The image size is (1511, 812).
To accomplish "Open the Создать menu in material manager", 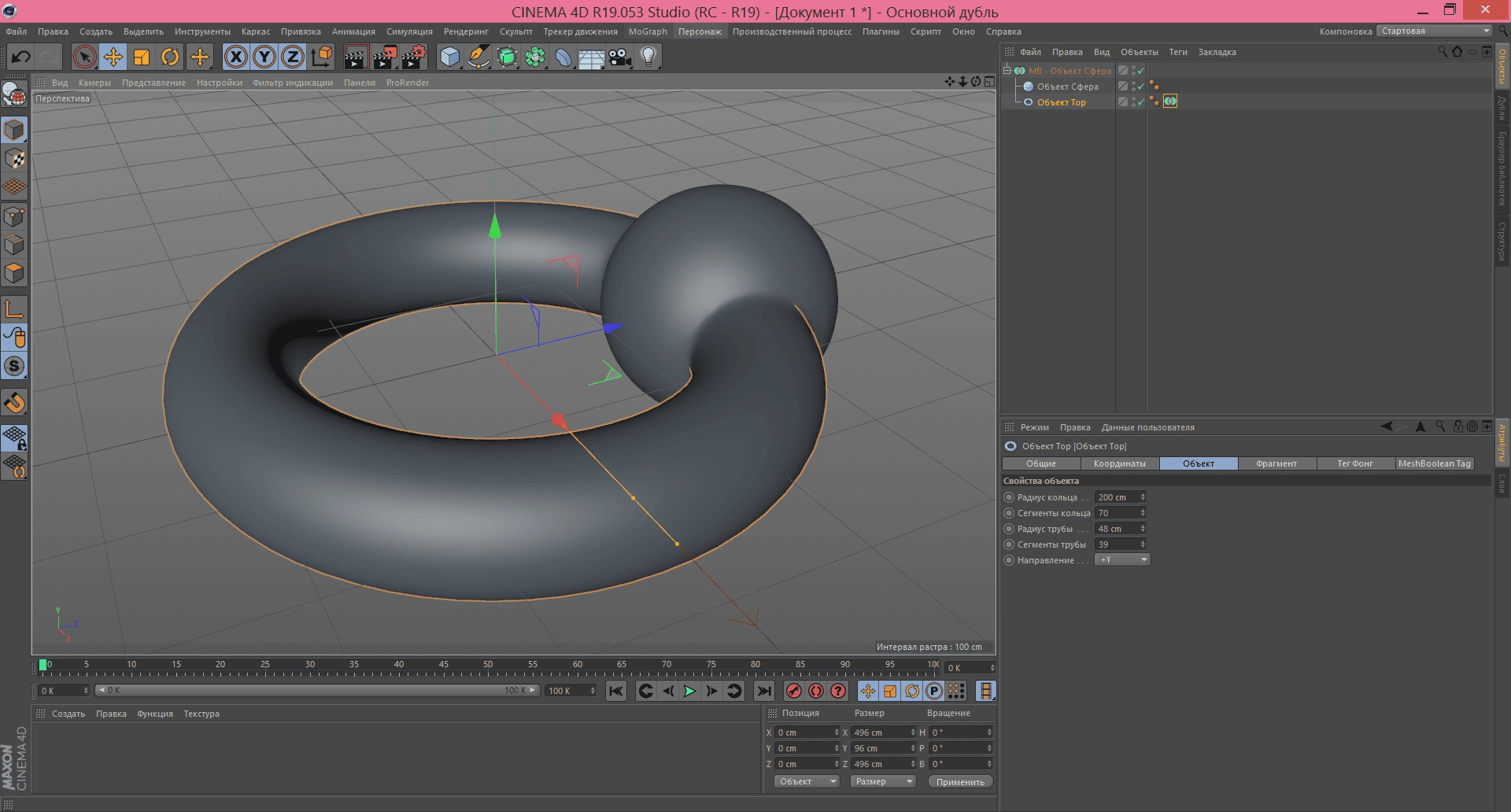I will [68, 714].
